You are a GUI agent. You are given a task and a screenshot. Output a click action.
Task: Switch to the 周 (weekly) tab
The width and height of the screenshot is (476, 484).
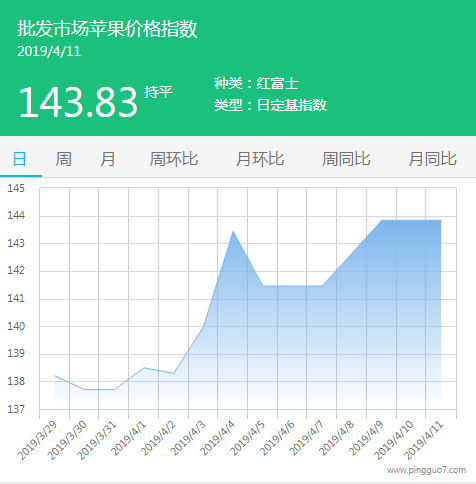tap(63, 159)
